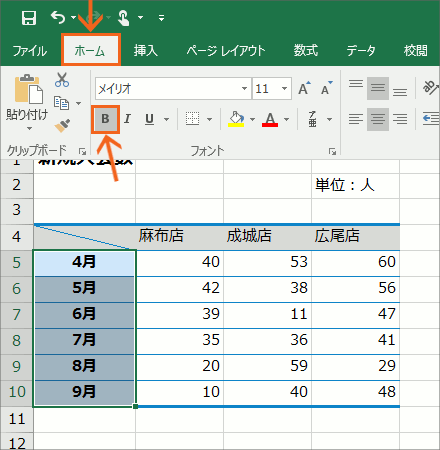Switch to the ホーム tab
Image resolution: width=440 pixels, height=450 pixels.
click(x=90, y=51)
